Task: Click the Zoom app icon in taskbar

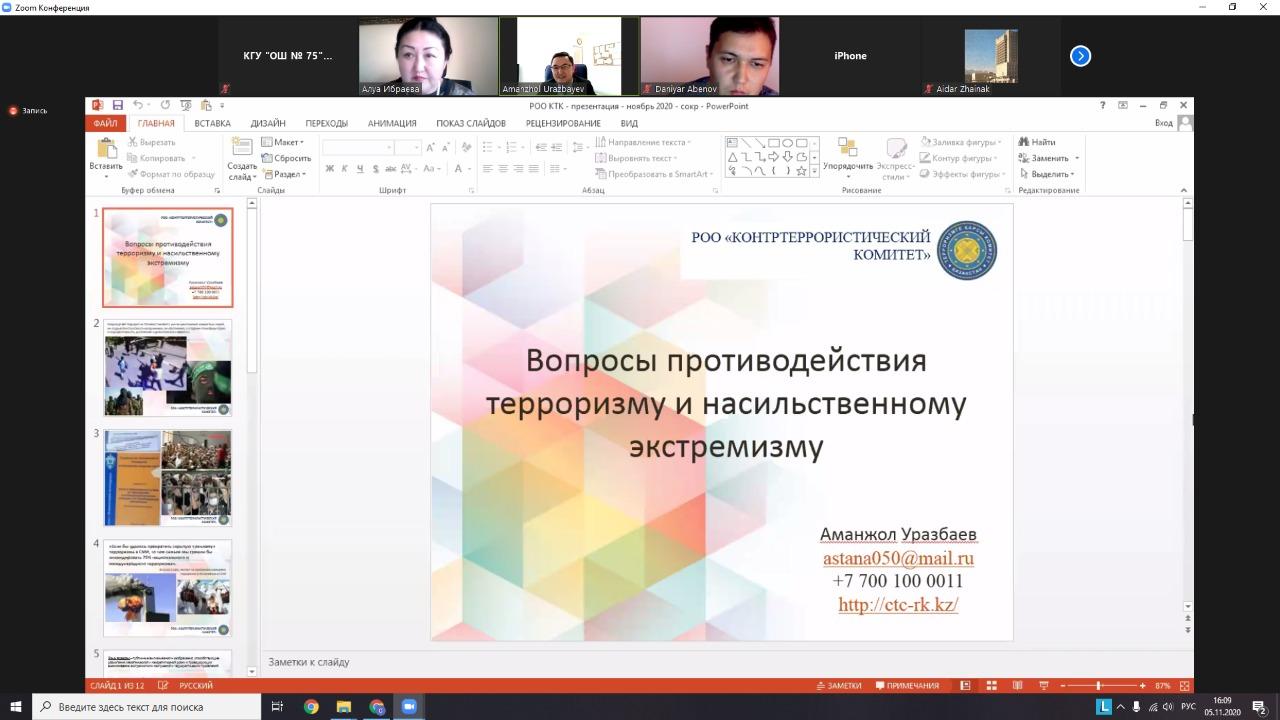Action: tap(409, 707)
